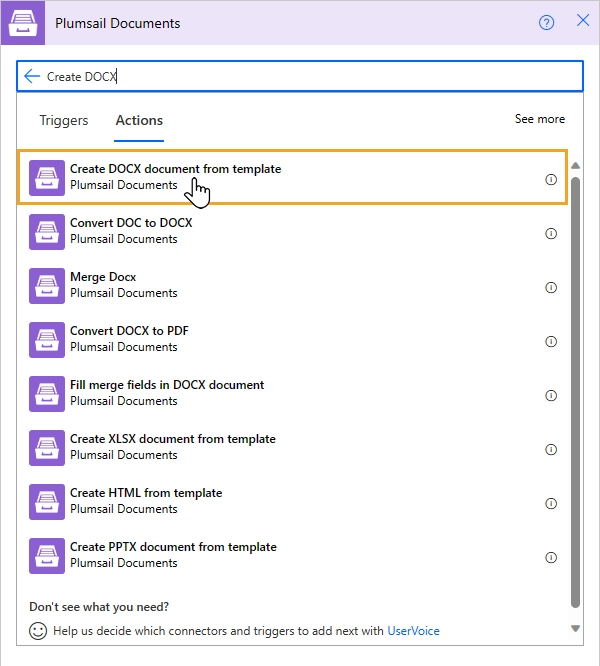Show info for Merge Docx

click(551, 288)
